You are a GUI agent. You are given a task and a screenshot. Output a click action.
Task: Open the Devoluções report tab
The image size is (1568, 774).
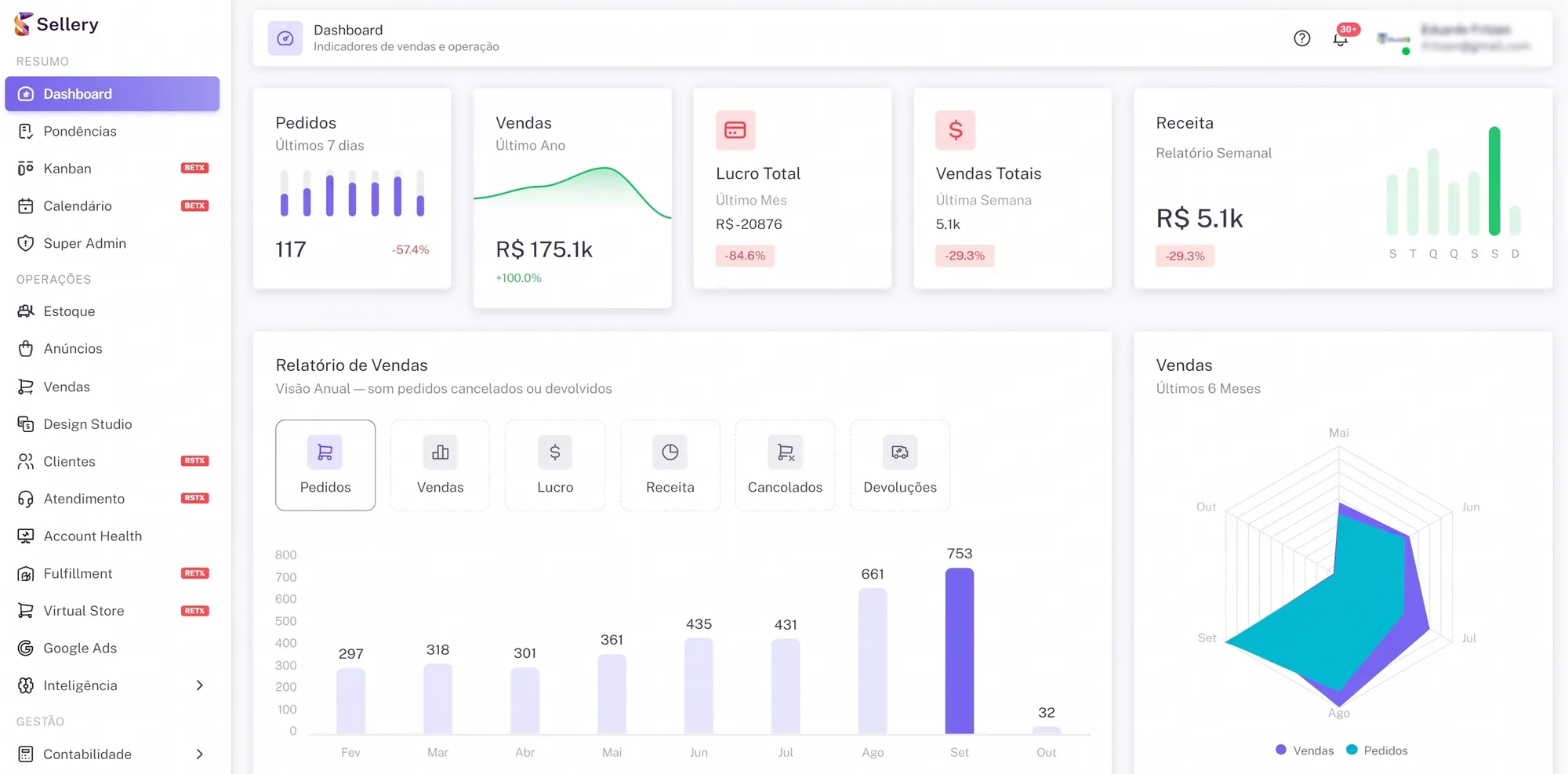pyautogui.click(x=900, y=465)
